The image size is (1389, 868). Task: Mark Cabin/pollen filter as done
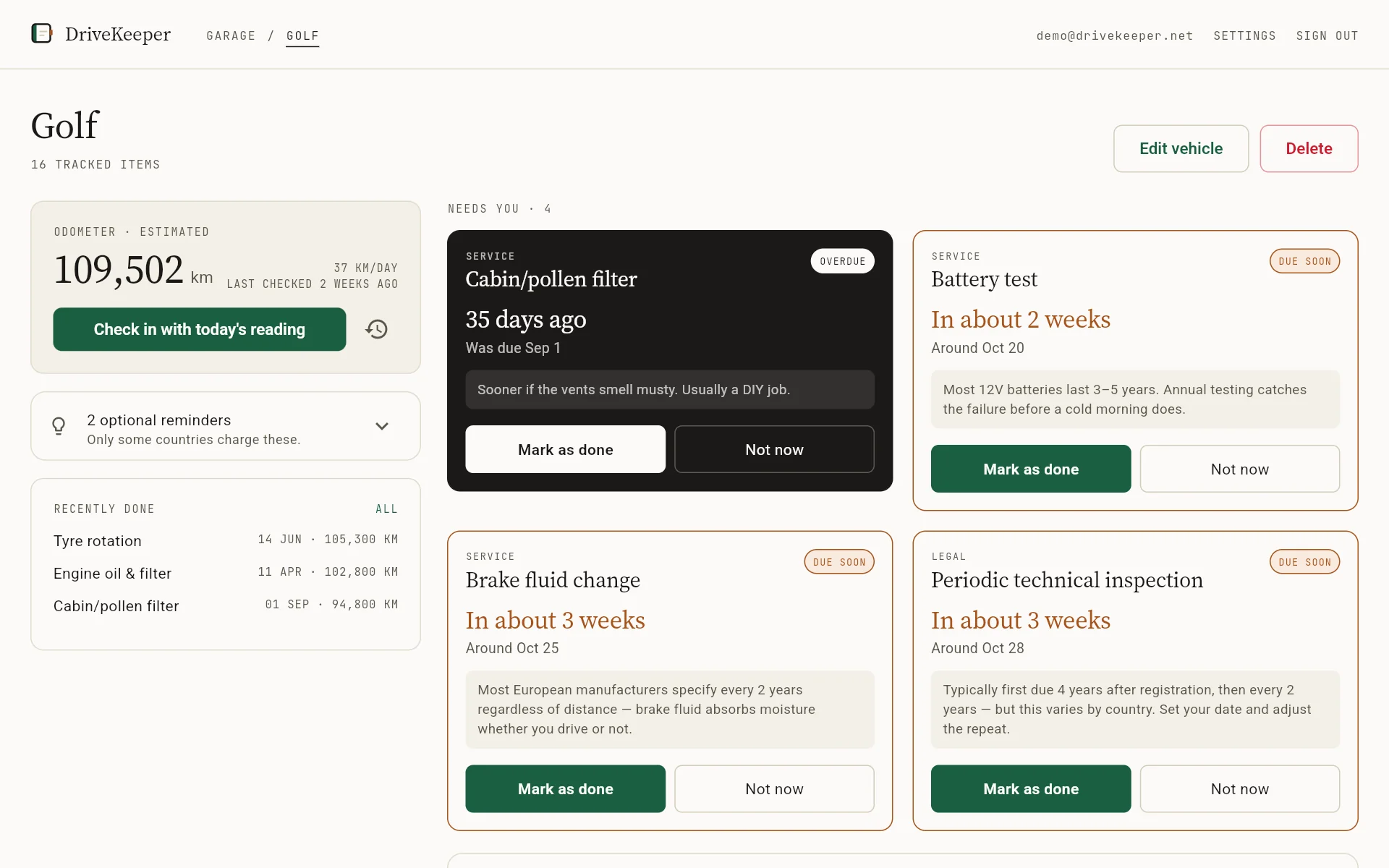pyautogui.click(x=565, y=449)
